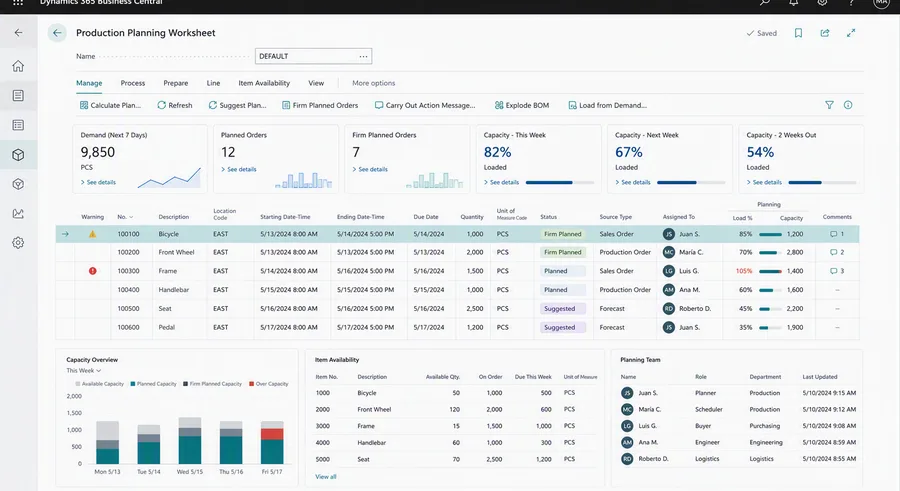
Task: Open the Item Availability tab
Action: pos(264,83)
